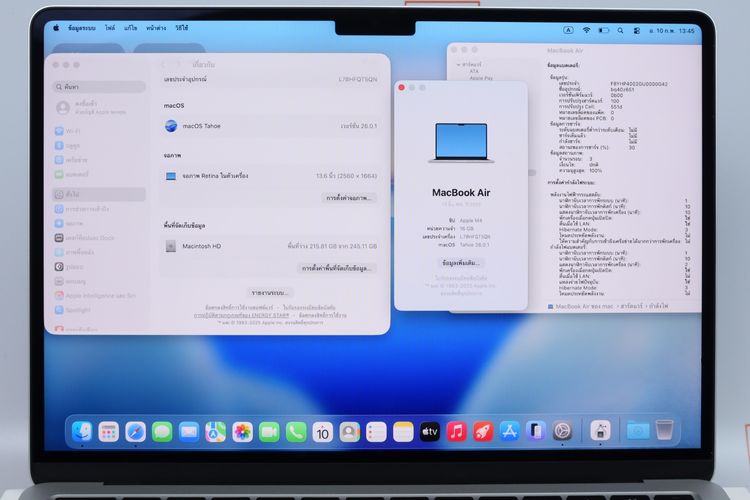Open System Settings gear icon in the Dock

[563, 432]
